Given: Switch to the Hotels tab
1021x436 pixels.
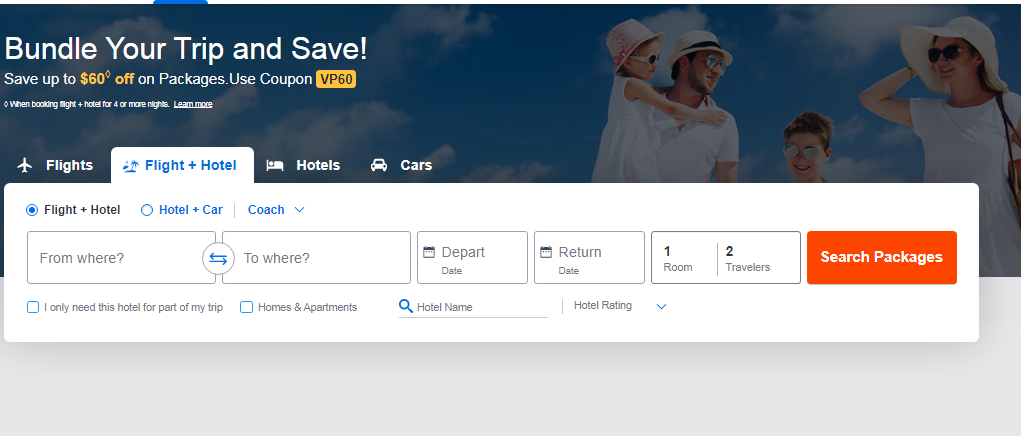Looking at the screenshot, I should 304,165.
